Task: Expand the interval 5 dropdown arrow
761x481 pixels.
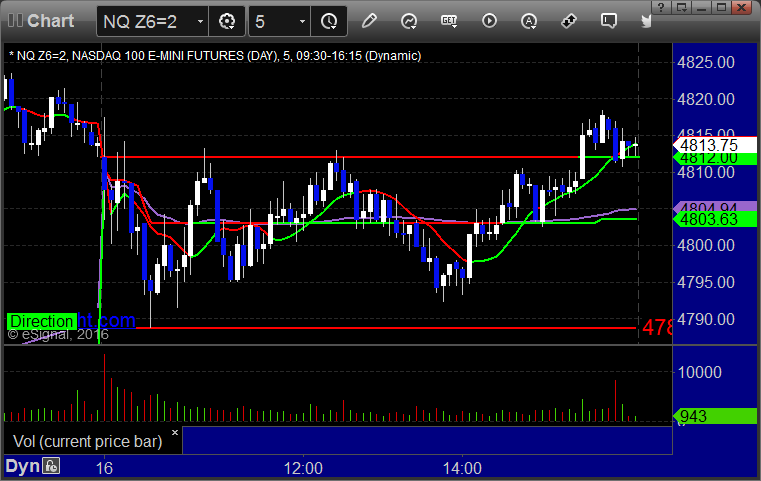Action: tap(302, 21)
